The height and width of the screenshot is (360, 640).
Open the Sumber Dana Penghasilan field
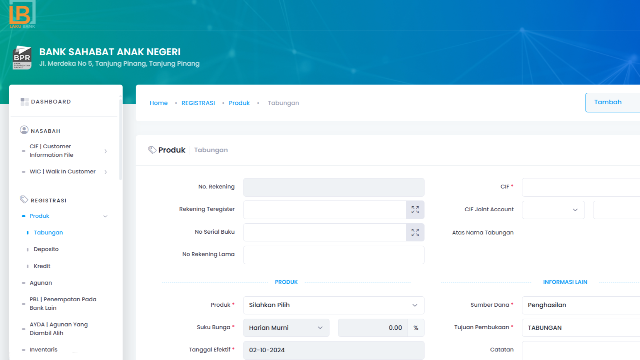(x=581, y=305)
